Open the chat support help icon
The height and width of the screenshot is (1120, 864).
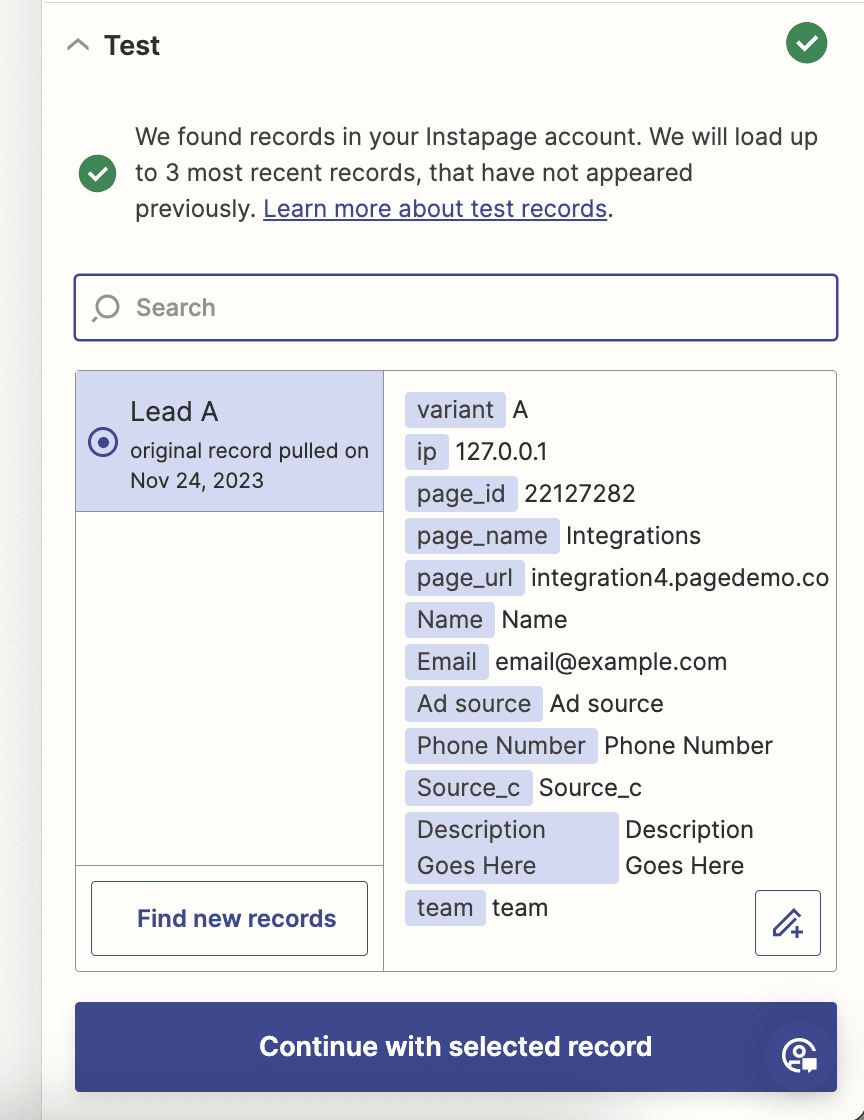(x=799, y=1055)
